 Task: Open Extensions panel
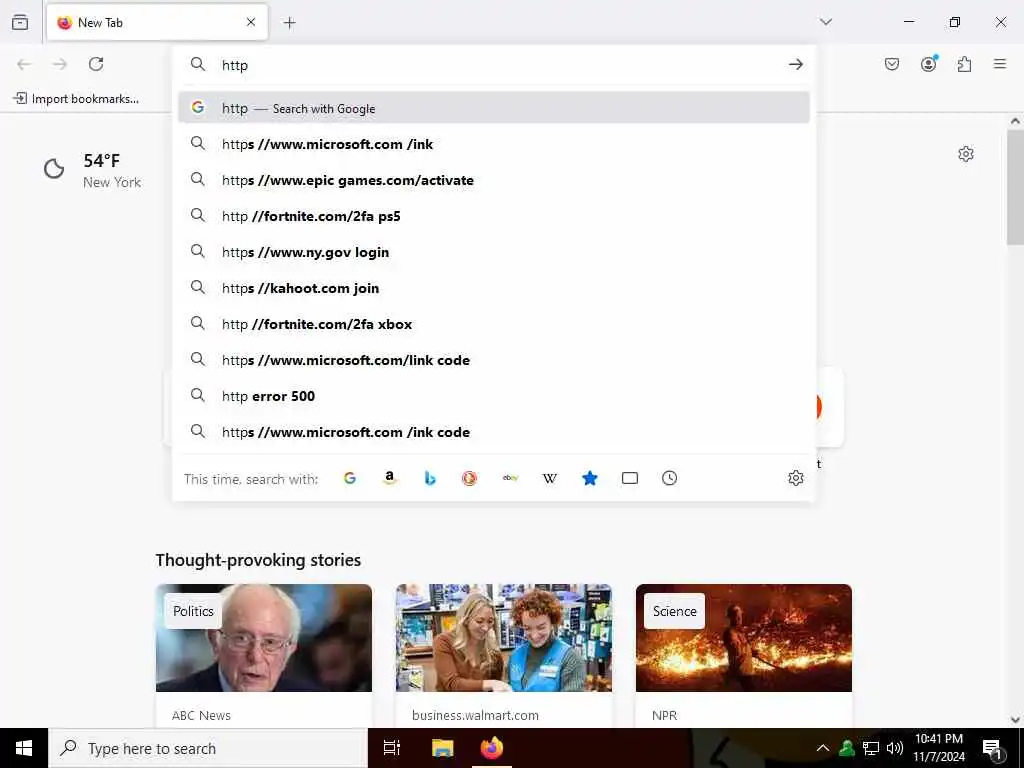pyautogui.click(x=964, y=64)
